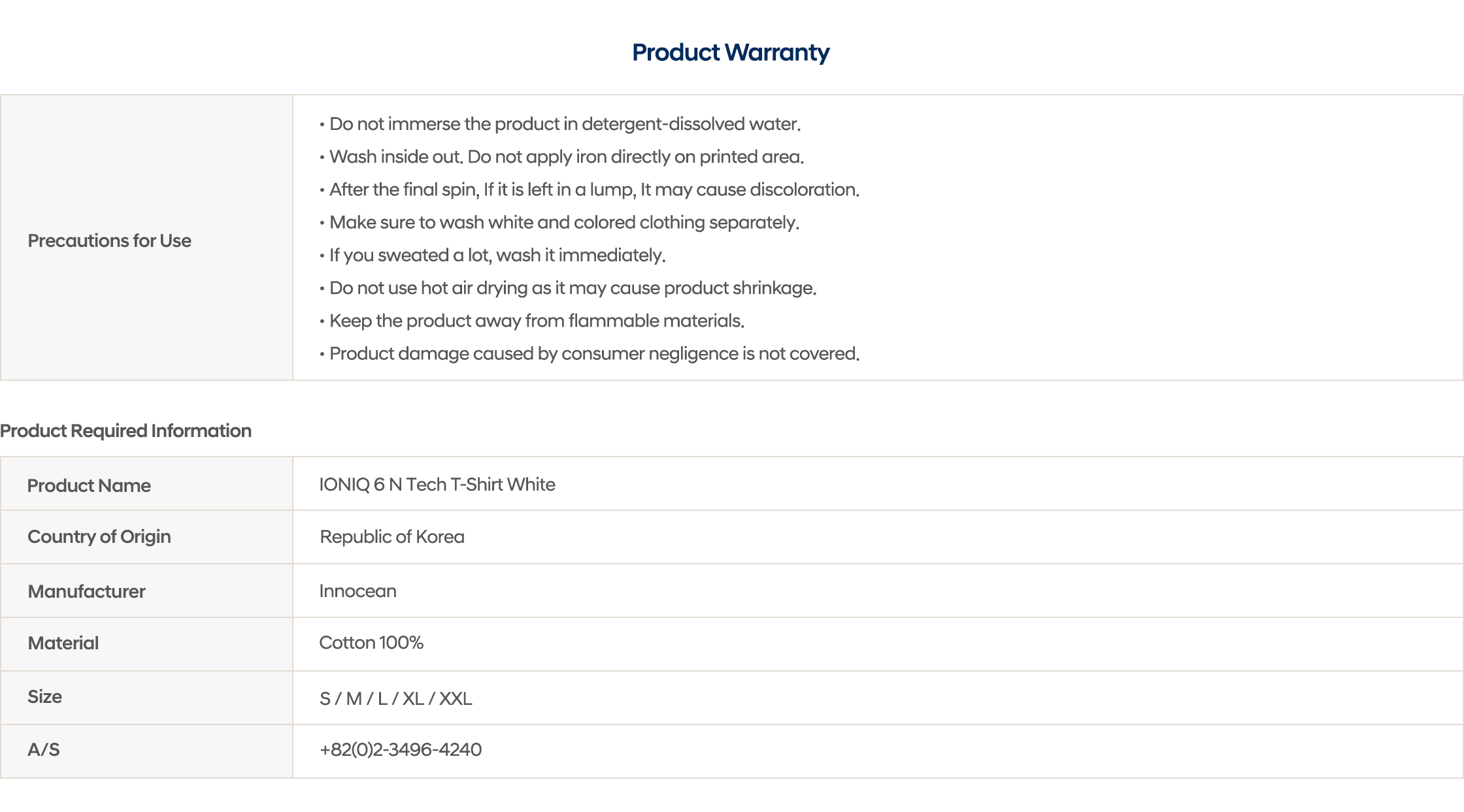The image size is (1464, 812).
Task: Select the sweated a lot precaution
Action: [497, 255]
